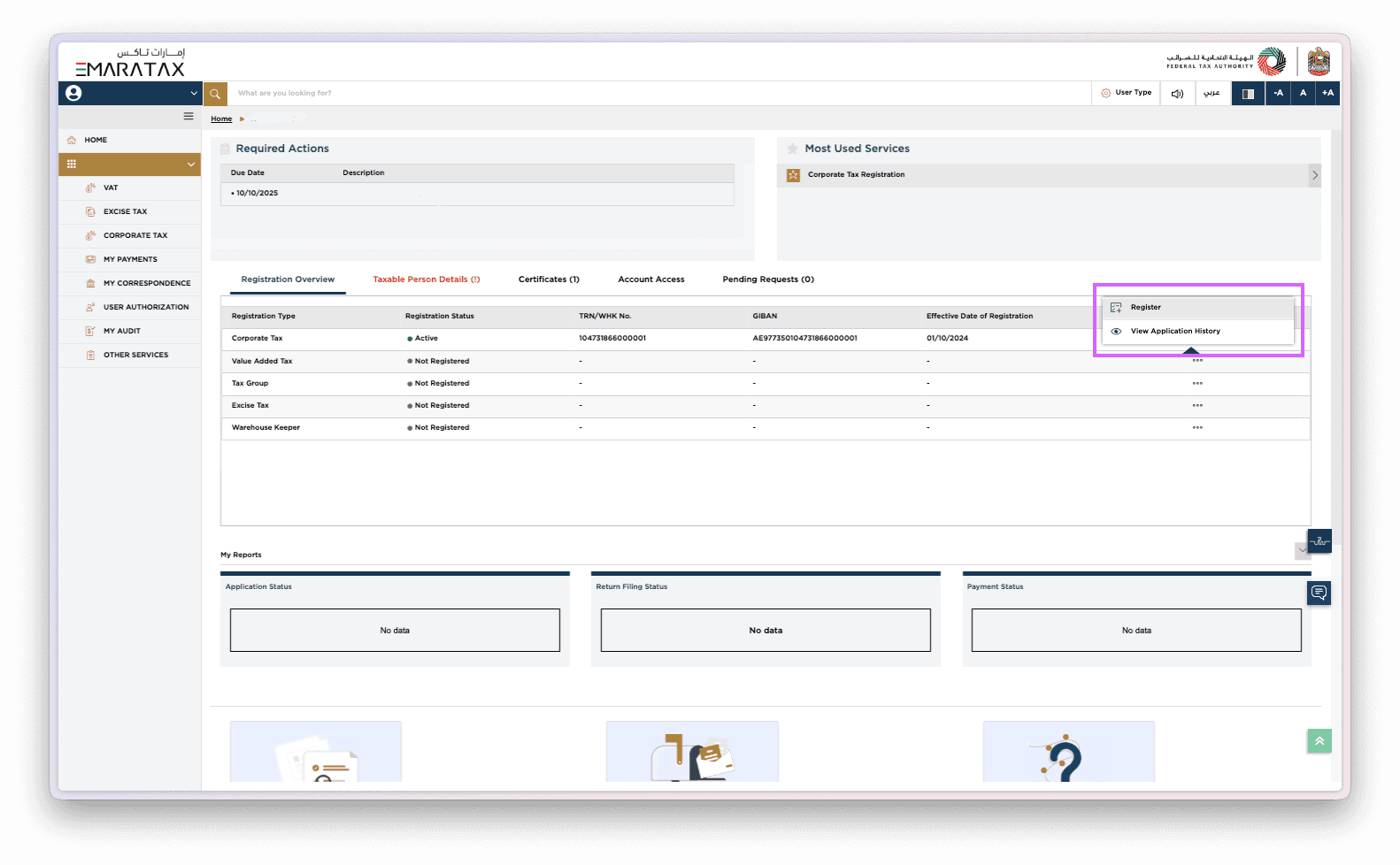The height and width of the screenshot is (865, 1400).
Task: Increase font size with +A button
Action: [x=1327, y=93]
